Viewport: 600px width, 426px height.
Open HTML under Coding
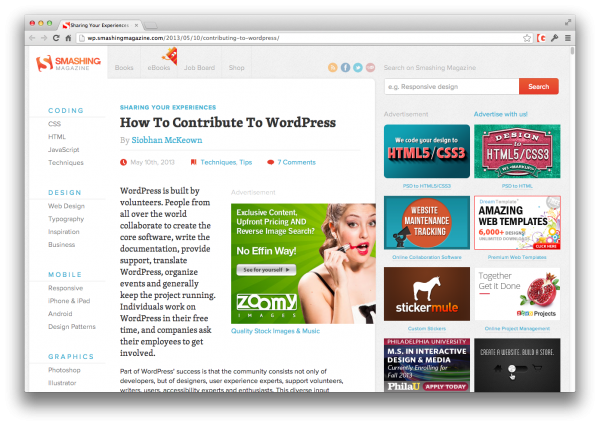57,137
